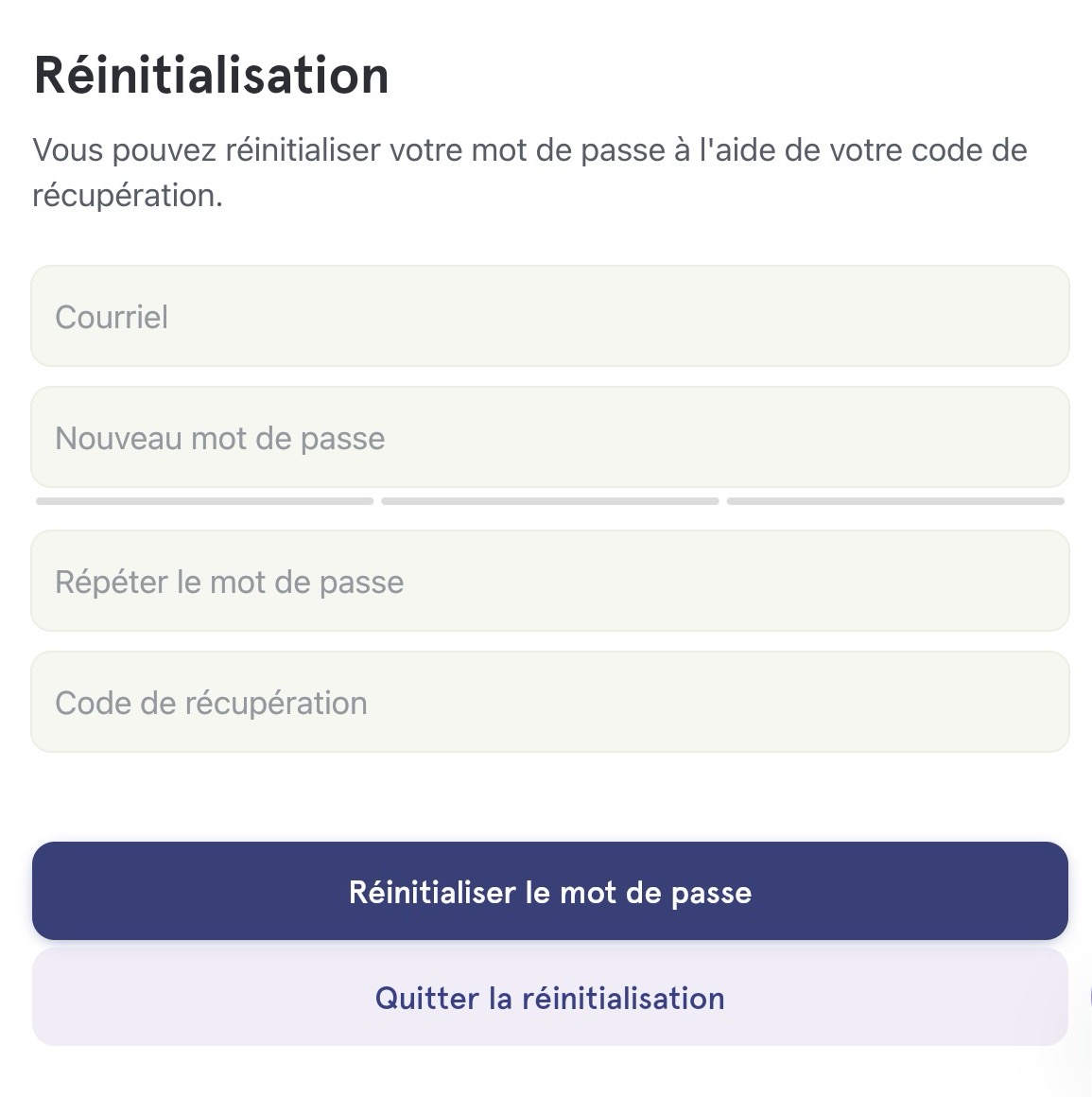Click the word récupération in the description

(x=128, y=196)
